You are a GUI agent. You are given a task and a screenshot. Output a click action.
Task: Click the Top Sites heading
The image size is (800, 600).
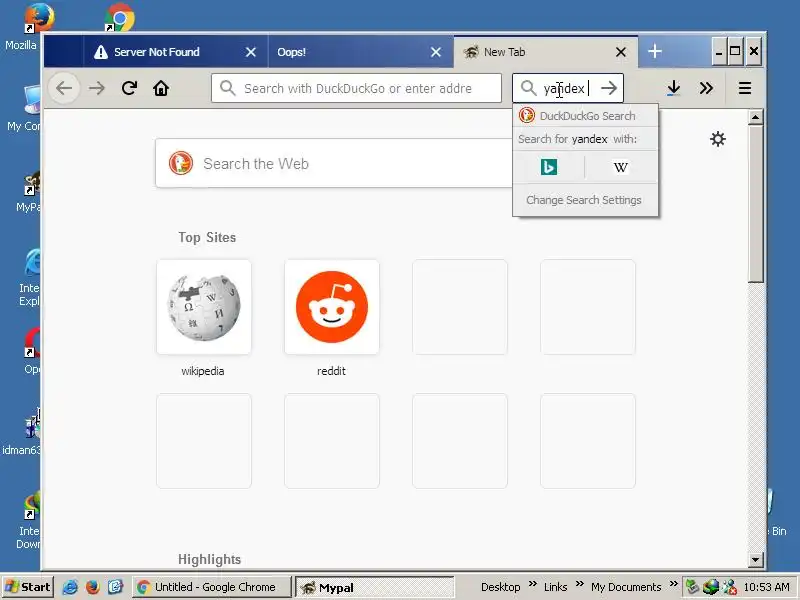(207, 237)
